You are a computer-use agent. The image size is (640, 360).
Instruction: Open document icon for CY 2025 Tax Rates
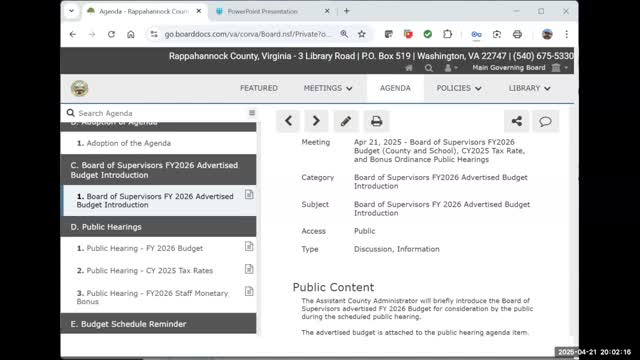249,269
